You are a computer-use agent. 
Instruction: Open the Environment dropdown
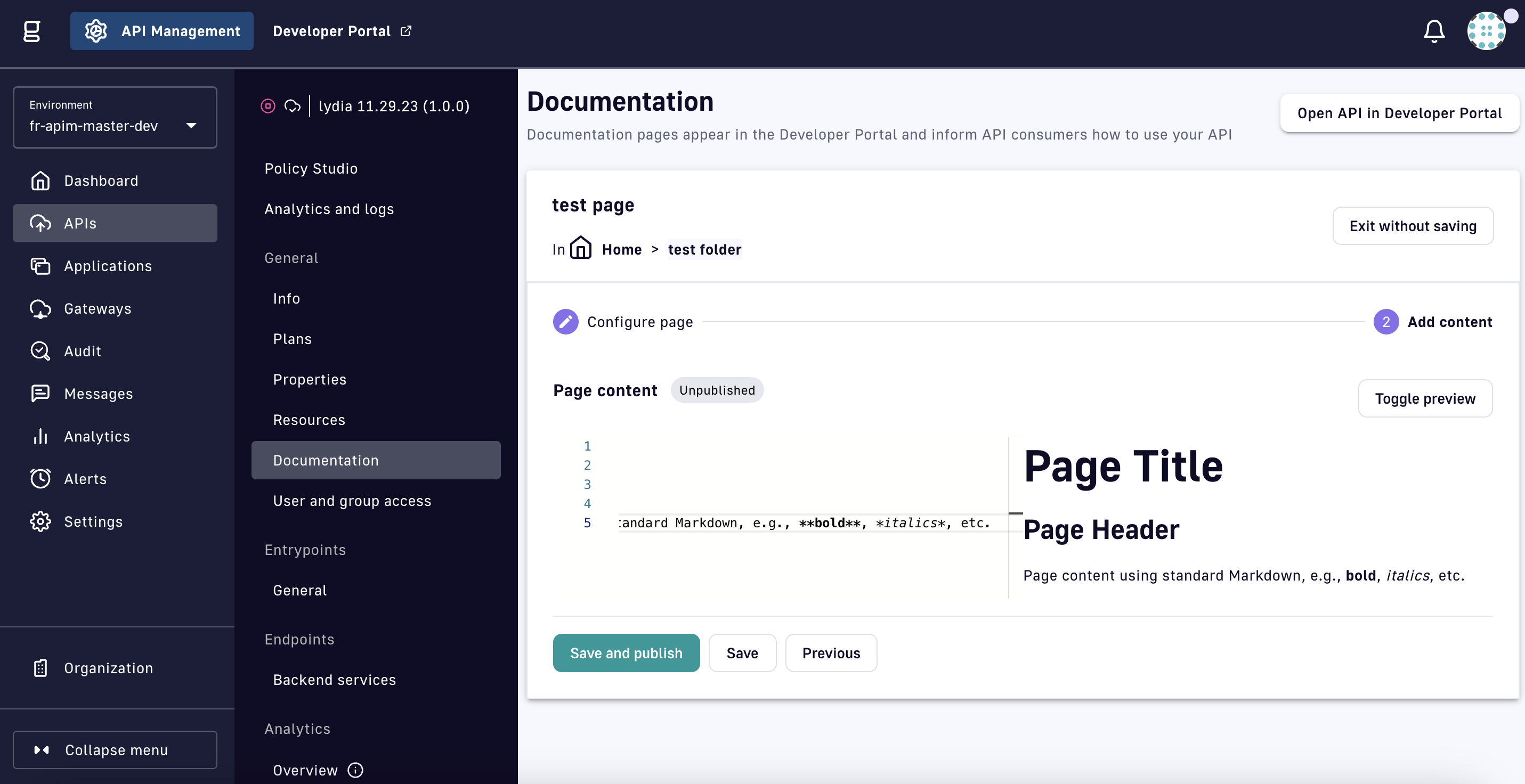coord(115,117)
